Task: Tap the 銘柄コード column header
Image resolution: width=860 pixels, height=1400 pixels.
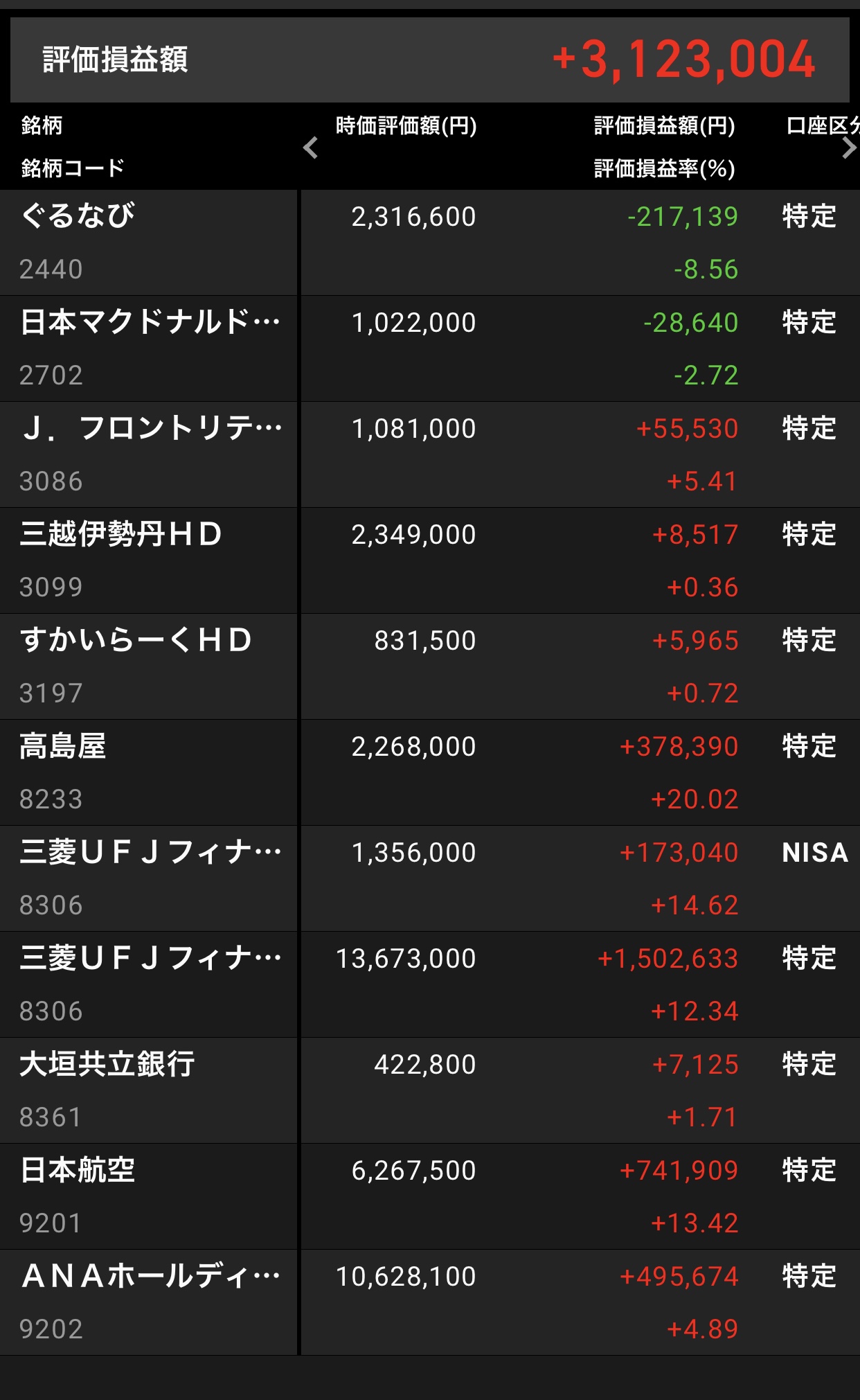Action: tap(73, 168)
